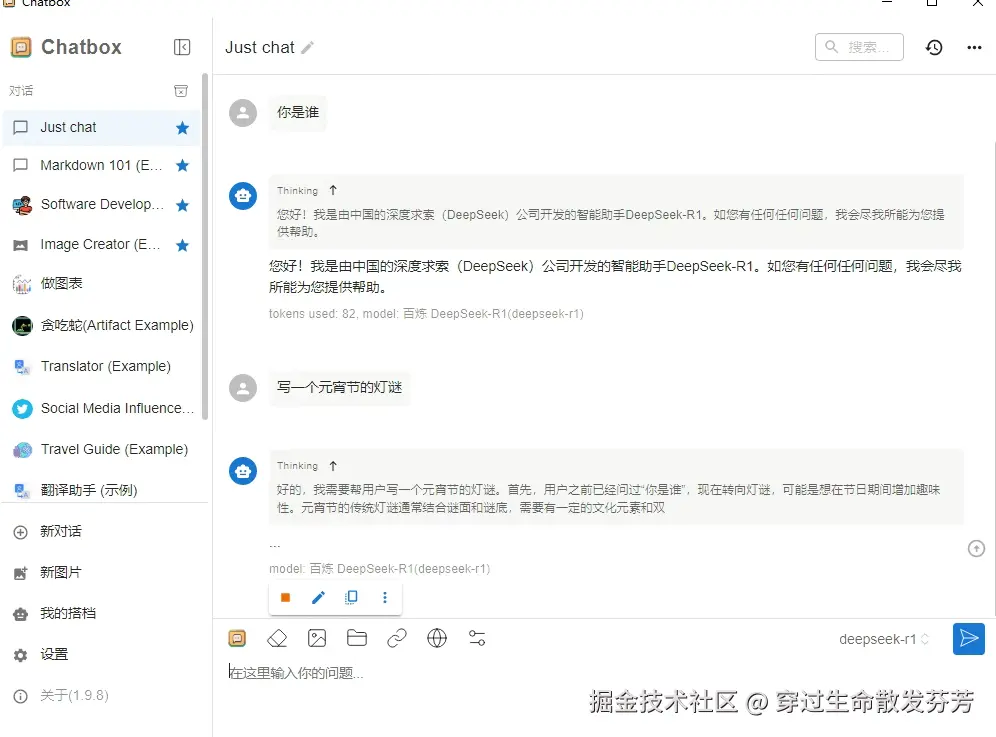
Task: Toggle star on Image Creator conversation
Action: pos(182,245)
